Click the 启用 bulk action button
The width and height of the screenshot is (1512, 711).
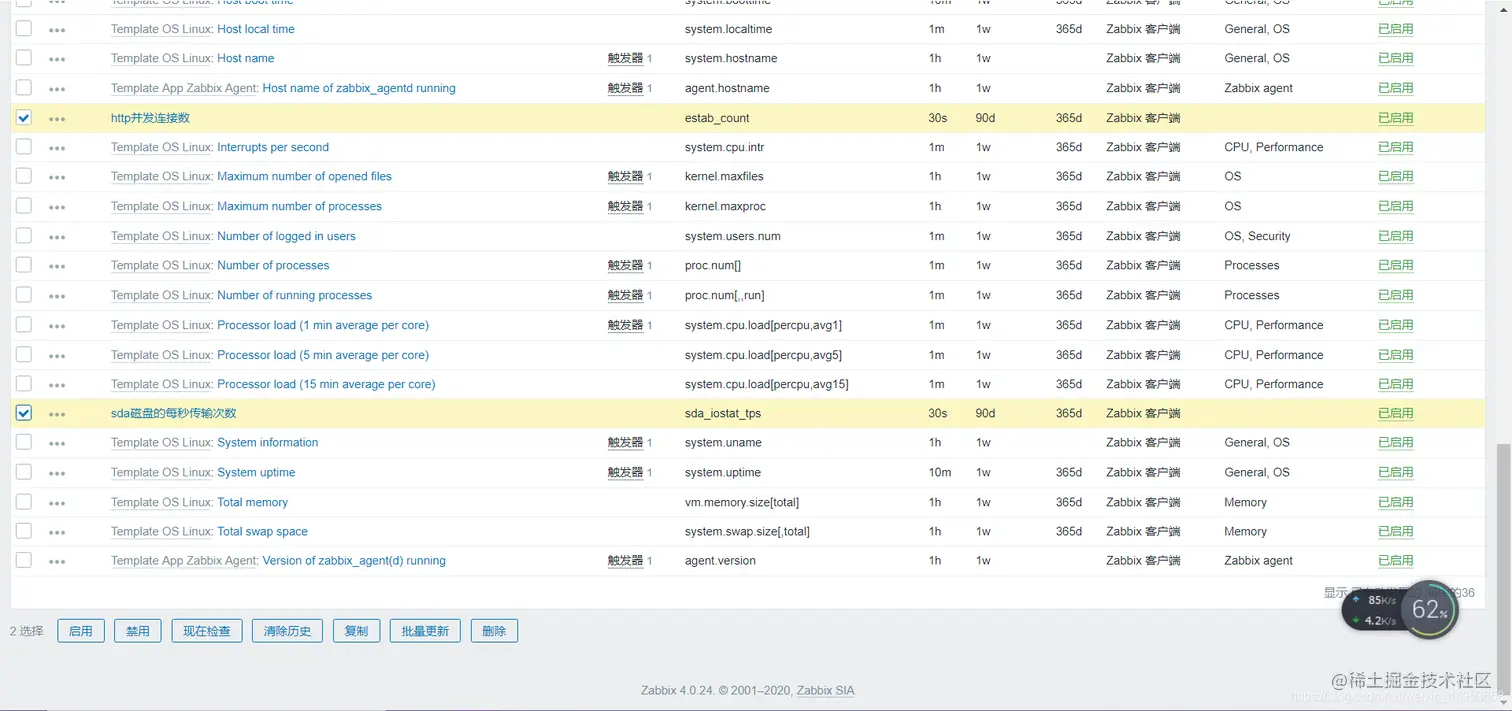tap(81, 631)
